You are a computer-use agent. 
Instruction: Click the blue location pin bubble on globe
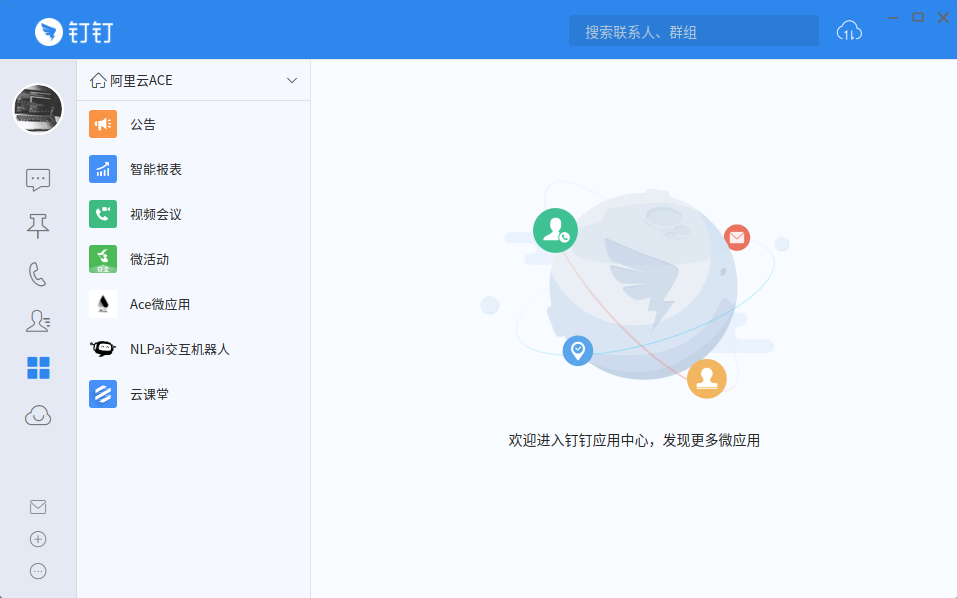(577, 351)
